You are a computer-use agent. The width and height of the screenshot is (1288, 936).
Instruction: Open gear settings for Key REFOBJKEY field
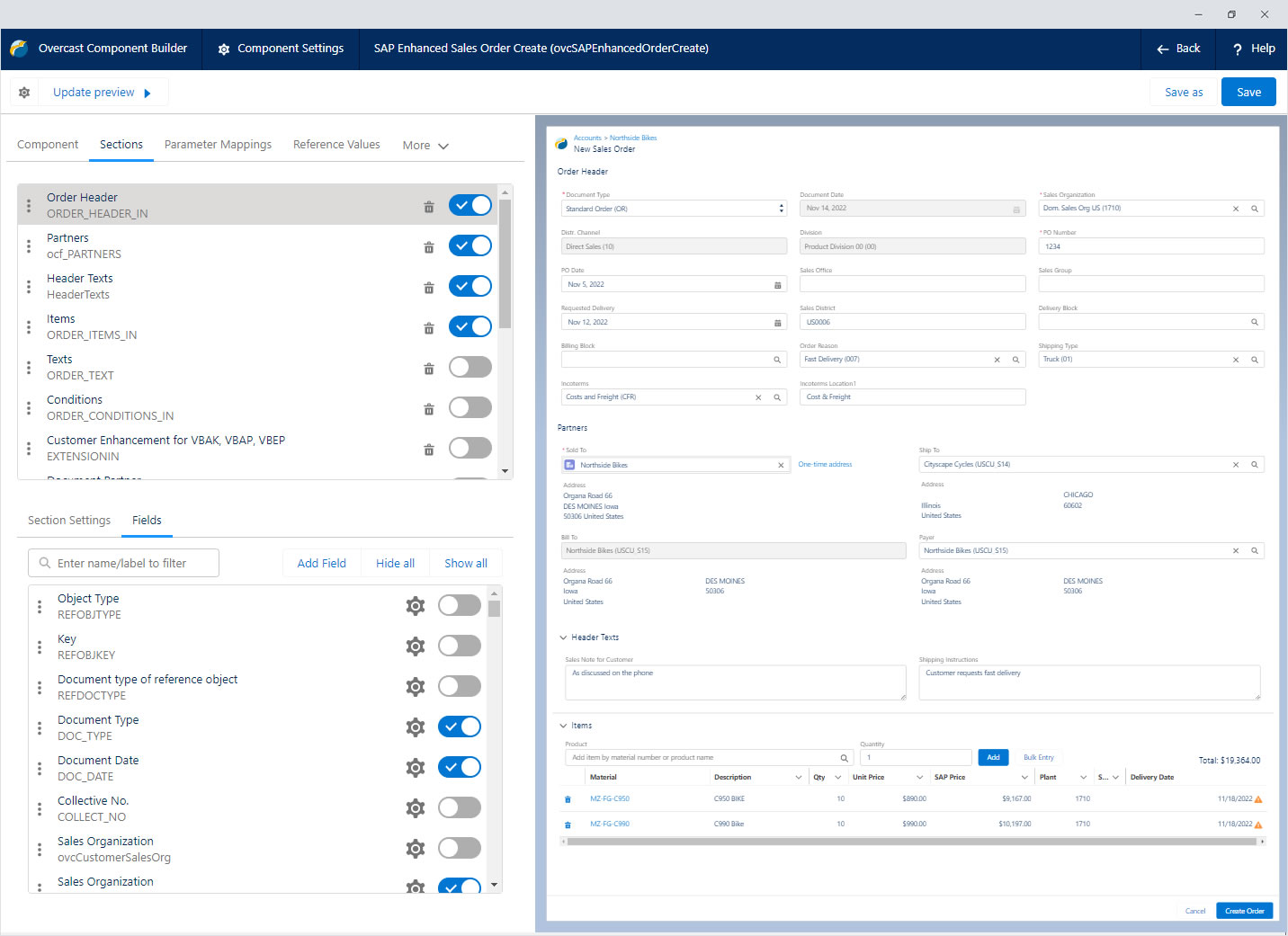[416, 646]
